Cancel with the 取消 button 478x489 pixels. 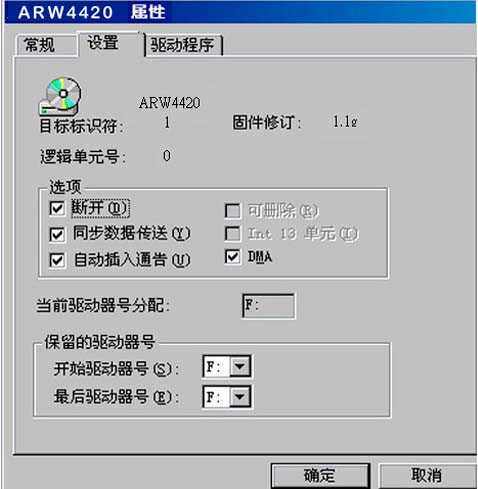click(x=428, y=475)
